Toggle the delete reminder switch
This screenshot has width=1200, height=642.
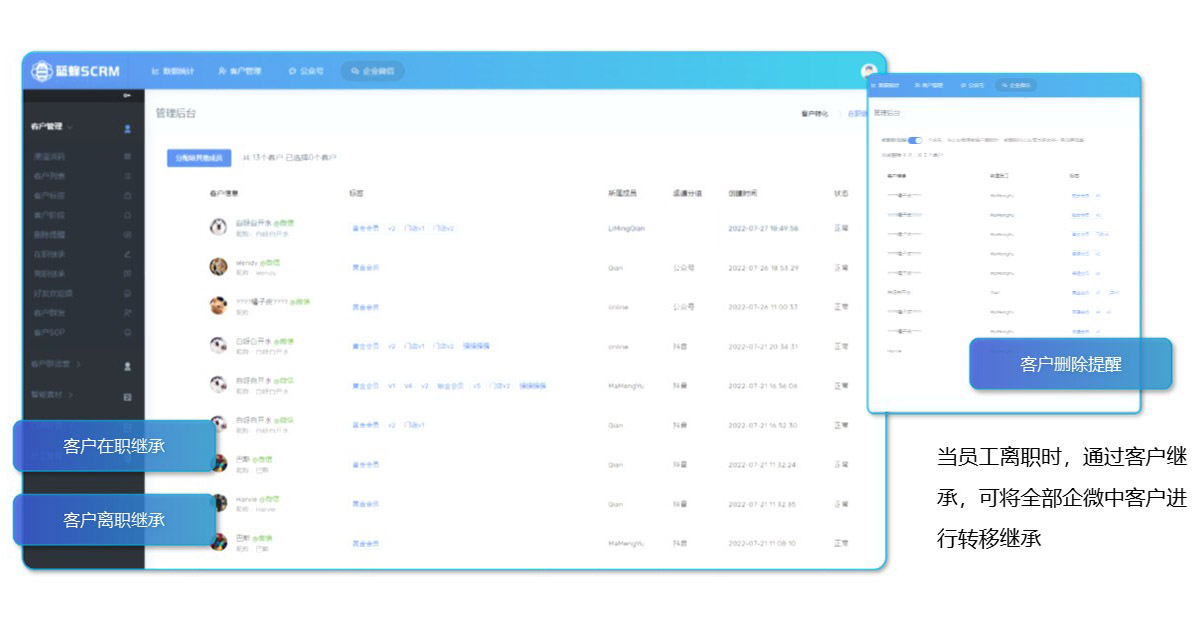[x=915, y=141]
